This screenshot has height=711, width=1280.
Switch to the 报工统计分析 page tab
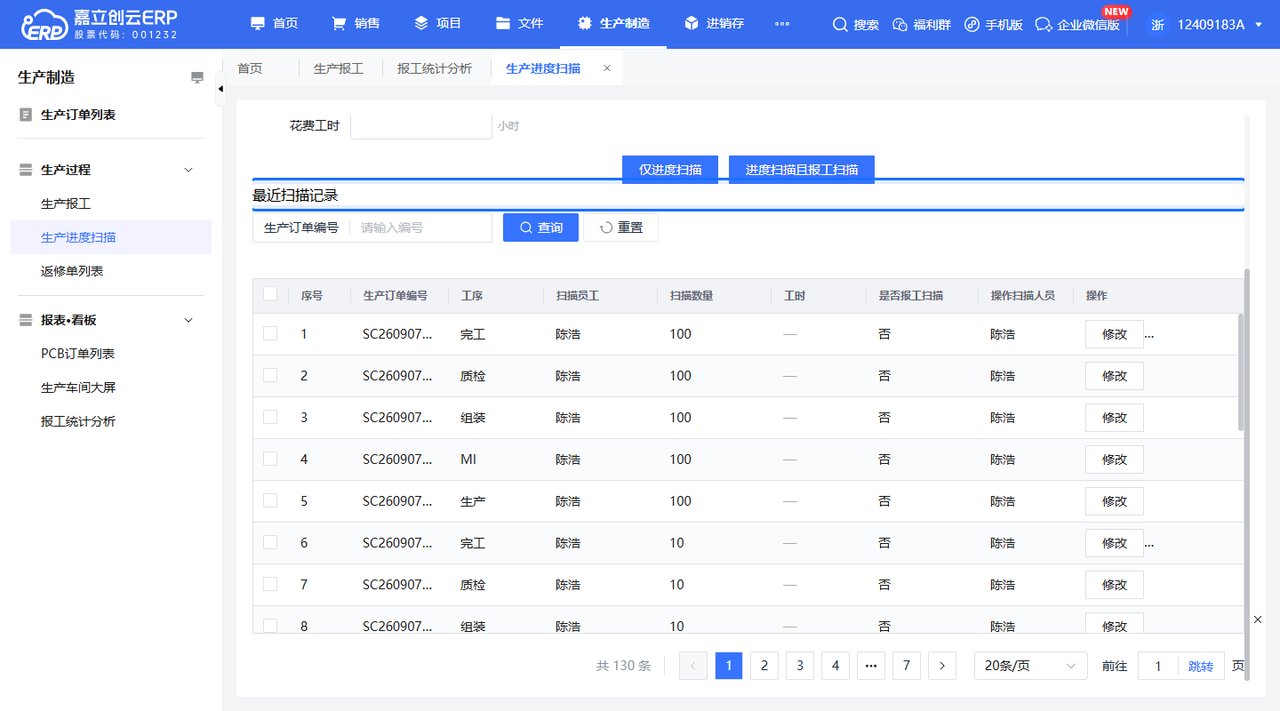pyautogui.click(x=434, y=68)
